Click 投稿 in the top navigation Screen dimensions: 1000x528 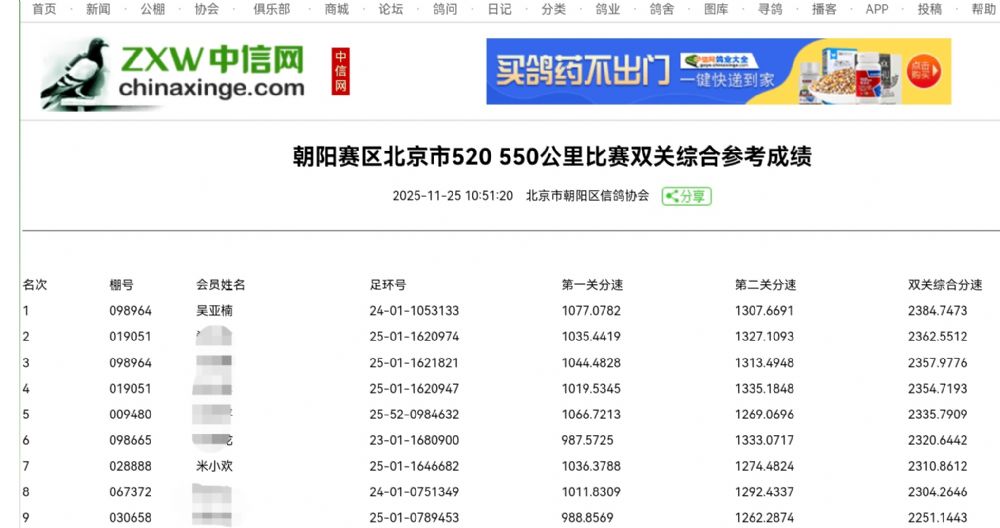(929, 9)
